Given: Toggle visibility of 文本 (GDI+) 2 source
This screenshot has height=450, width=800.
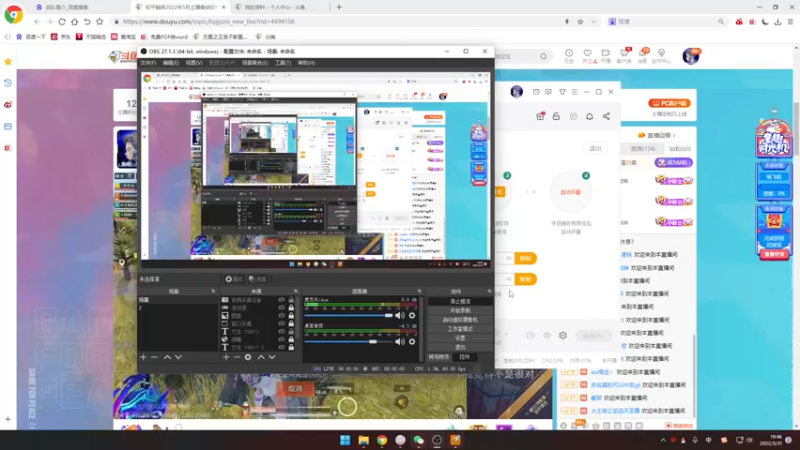Looking at the screenshot, I should [281, 347].
